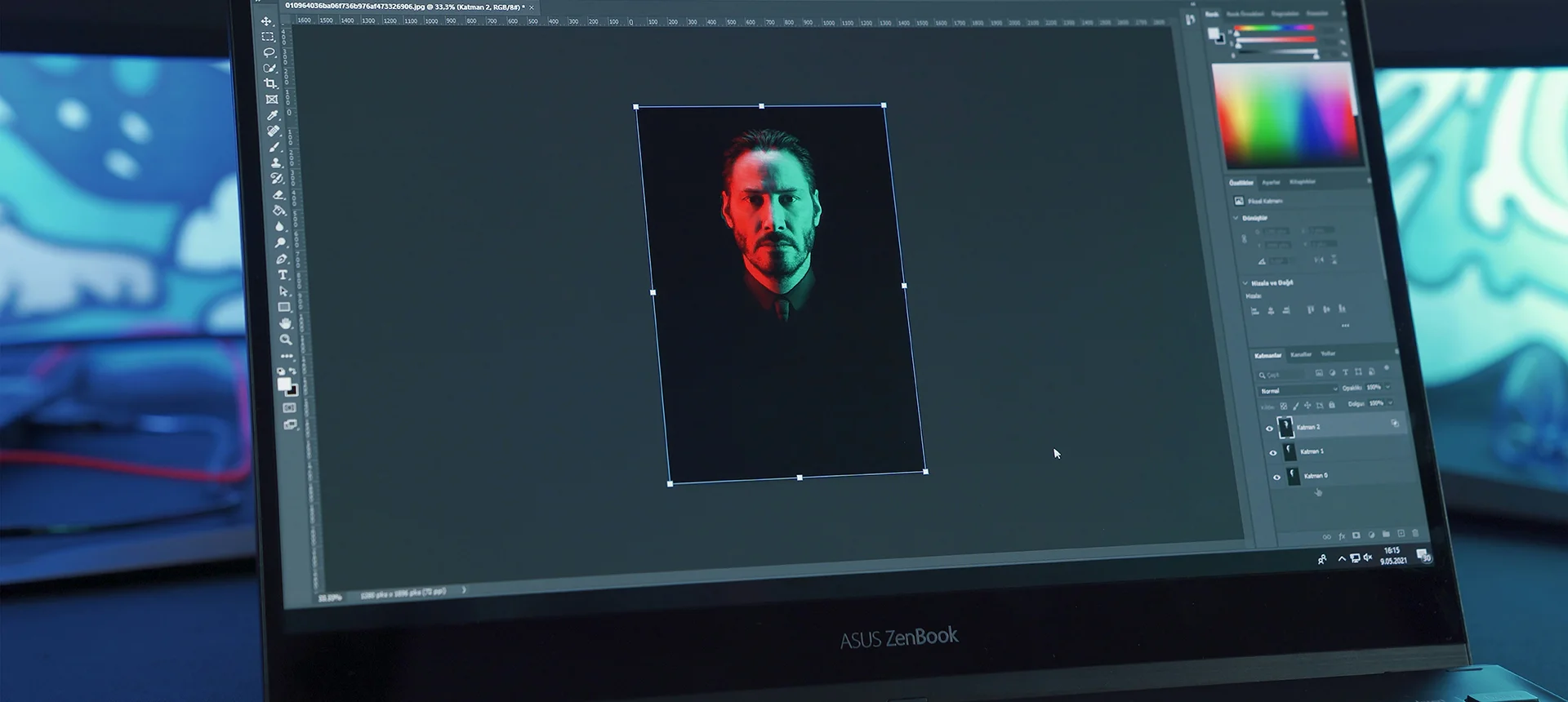Choose the Zoom magnifier tool
1568x702 pixels.
[x=286, y=339]
